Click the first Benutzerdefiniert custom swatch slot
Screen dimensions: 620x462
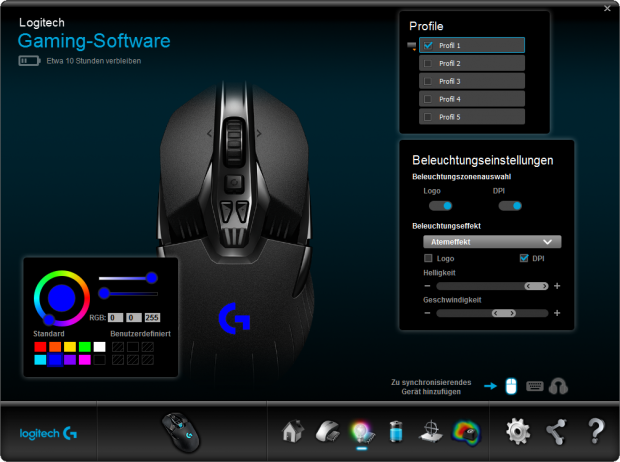pyautogui.click(x=118, y=347)
